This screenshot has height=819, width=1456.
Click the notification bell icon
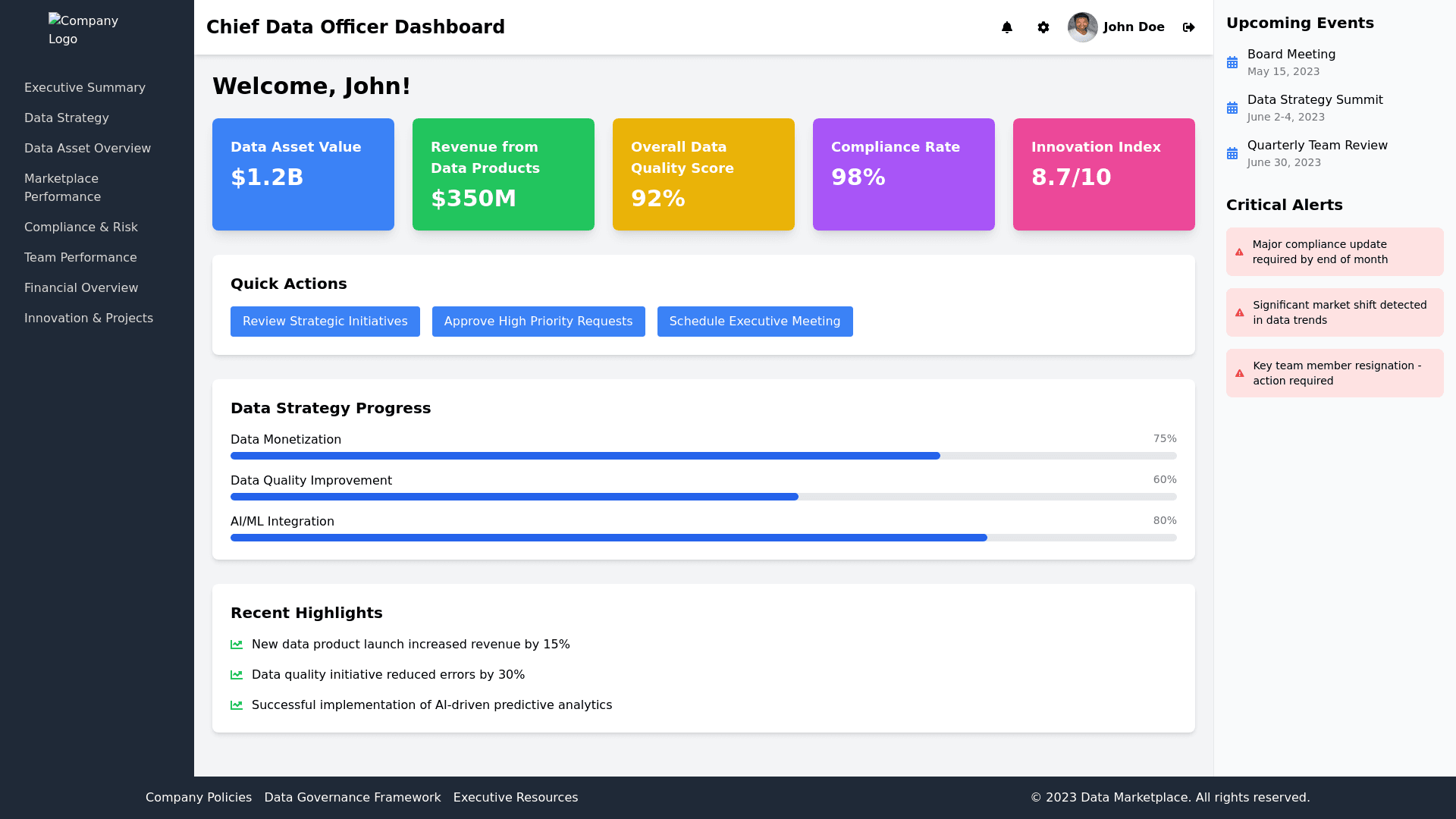pyautogui.click(x=1007, y=27)
